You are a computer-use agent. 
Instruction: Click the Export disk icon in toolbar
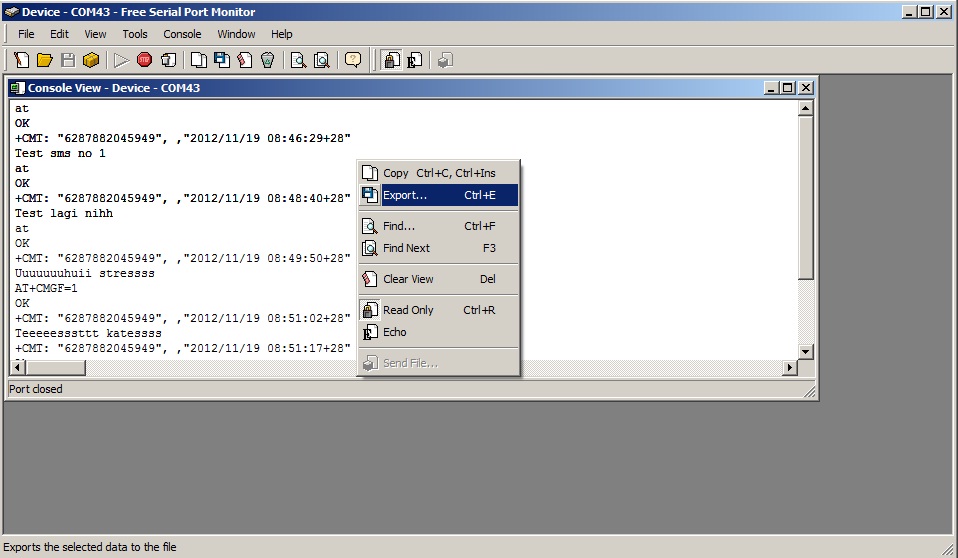(221, 60)
